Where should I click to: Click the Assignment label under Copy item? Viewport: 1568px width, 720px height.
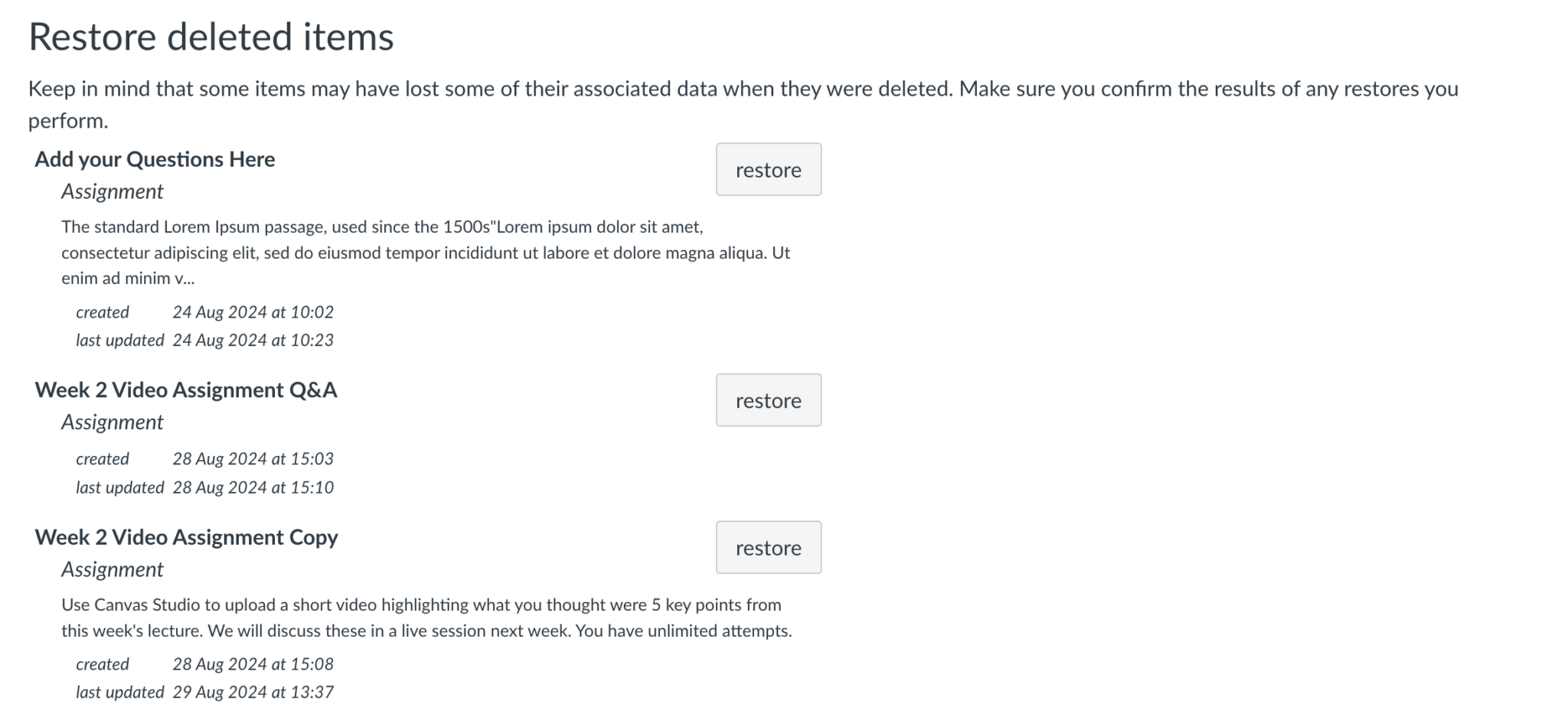(x=113, y=569)
